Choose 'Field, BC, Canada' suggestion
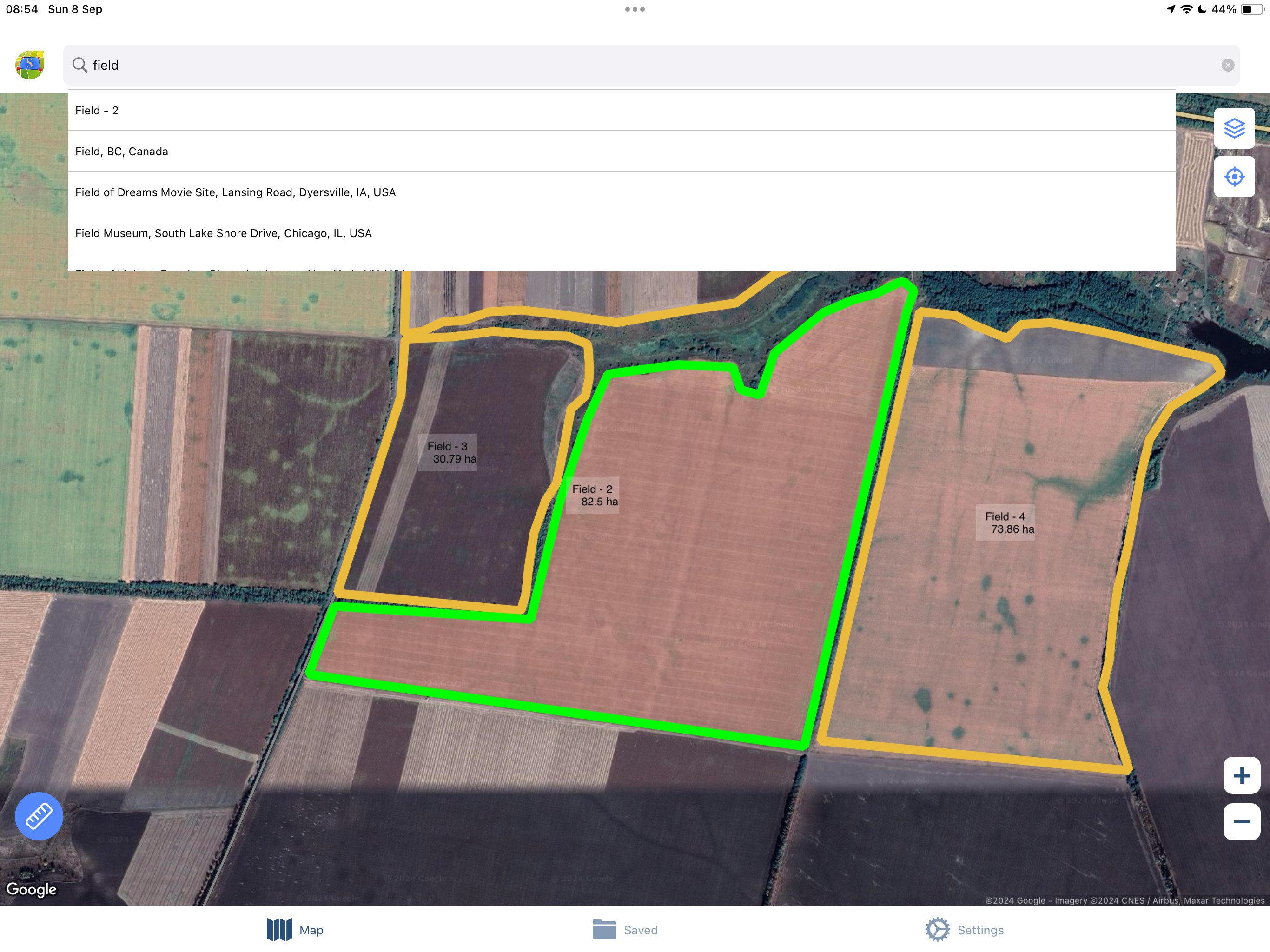This screenshot has height=952, width=1270. (x=621, y=151)
